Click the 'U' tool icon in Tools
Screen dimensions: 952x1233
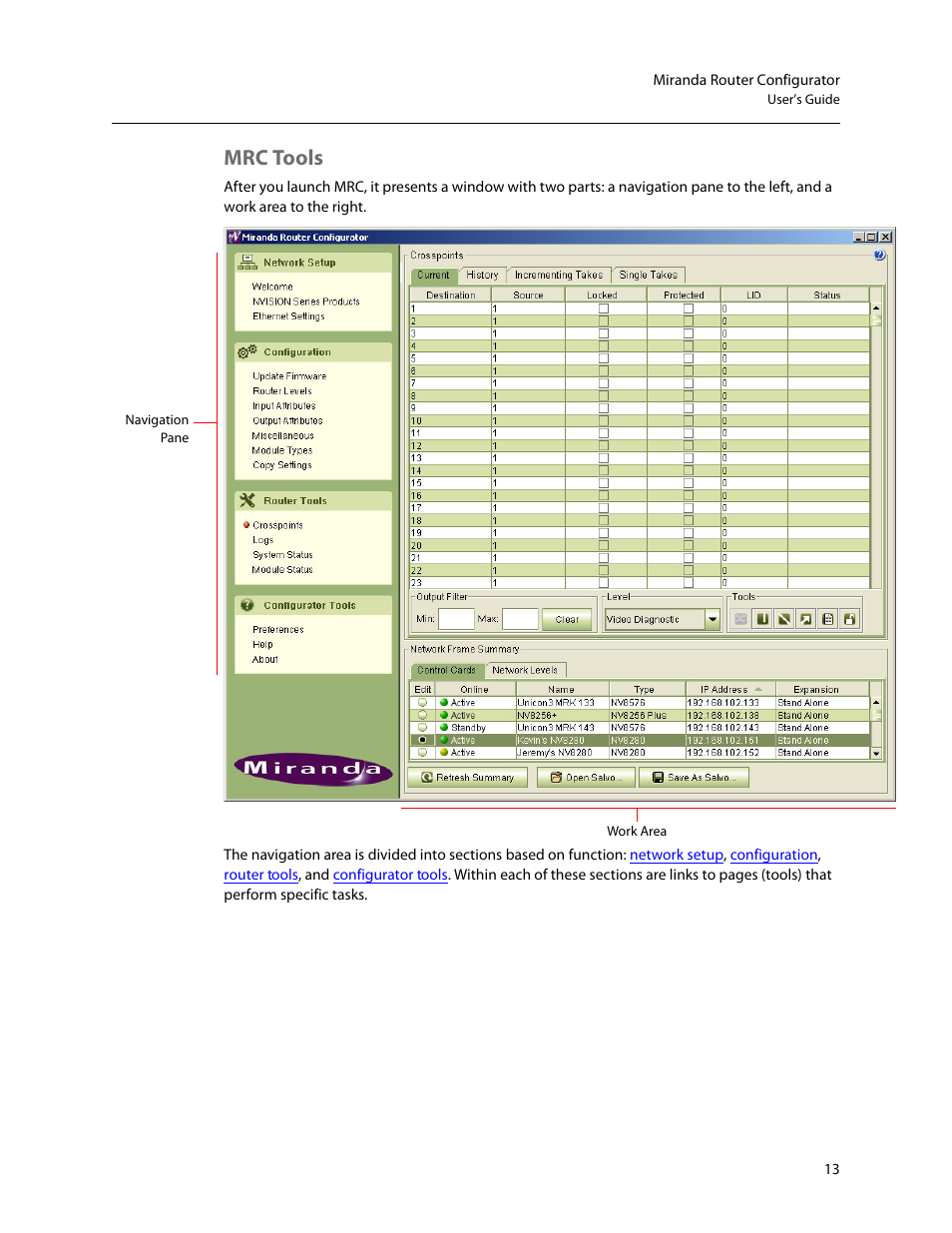click(762, 619)
